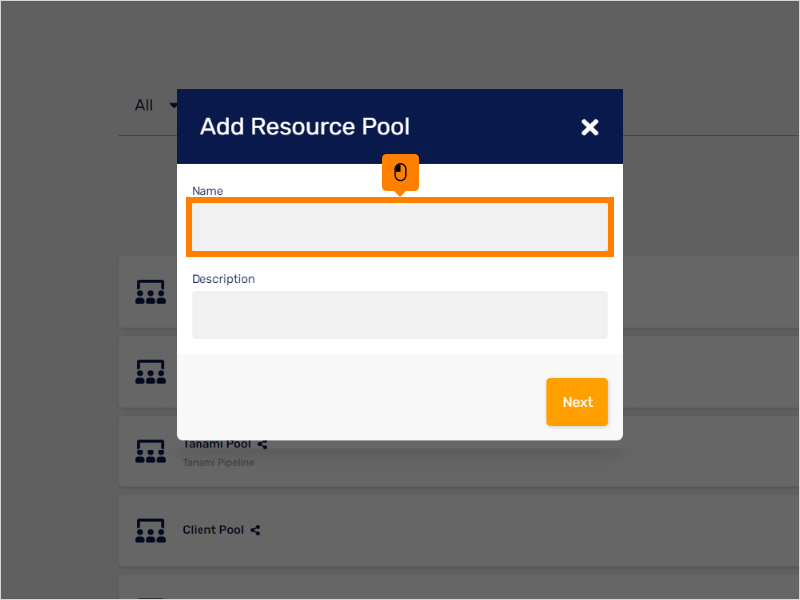Screen dimensions: 800x600
Task: Share the Tanami Pool
Action: click(x=261, y=444)
